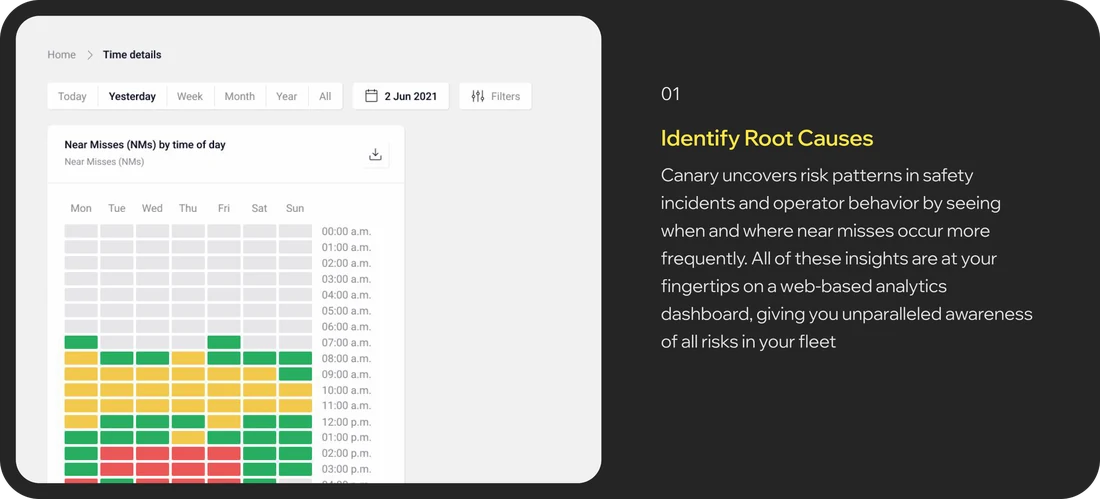The width and height of the screenshot is (1100, 499).
Task: Click the Wed column header
Action: click(x=152, y=208)
